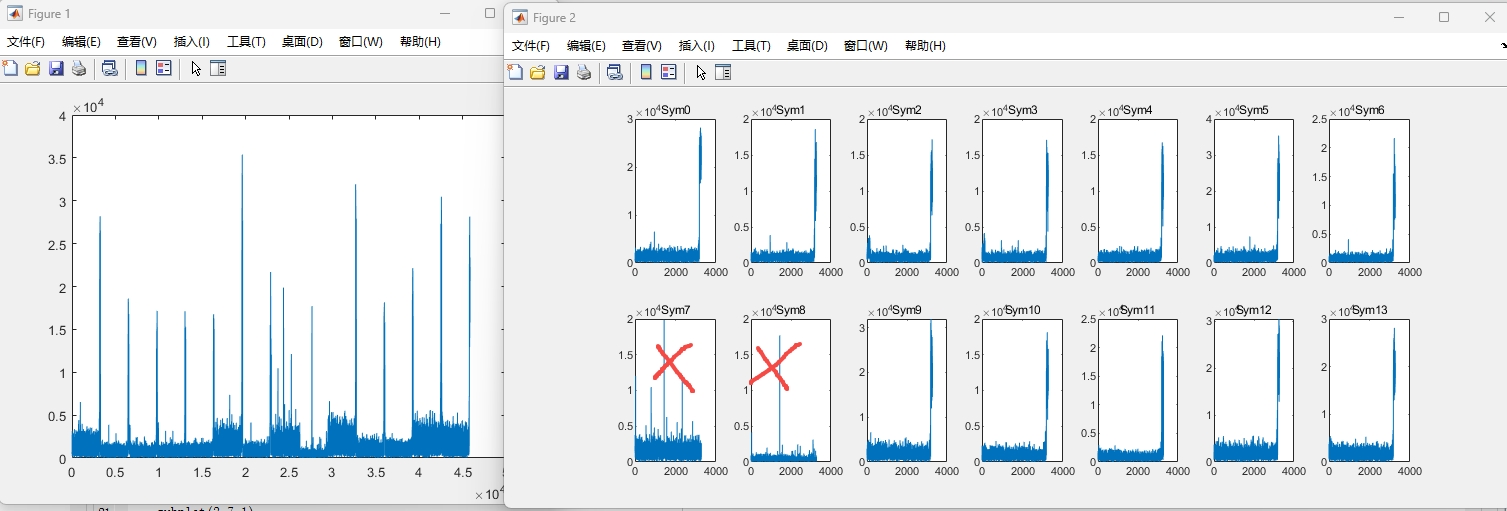Expand 查看(V) menu in Figure 2
This screenshot has width=1507, height=511.
tap(641, 46)
